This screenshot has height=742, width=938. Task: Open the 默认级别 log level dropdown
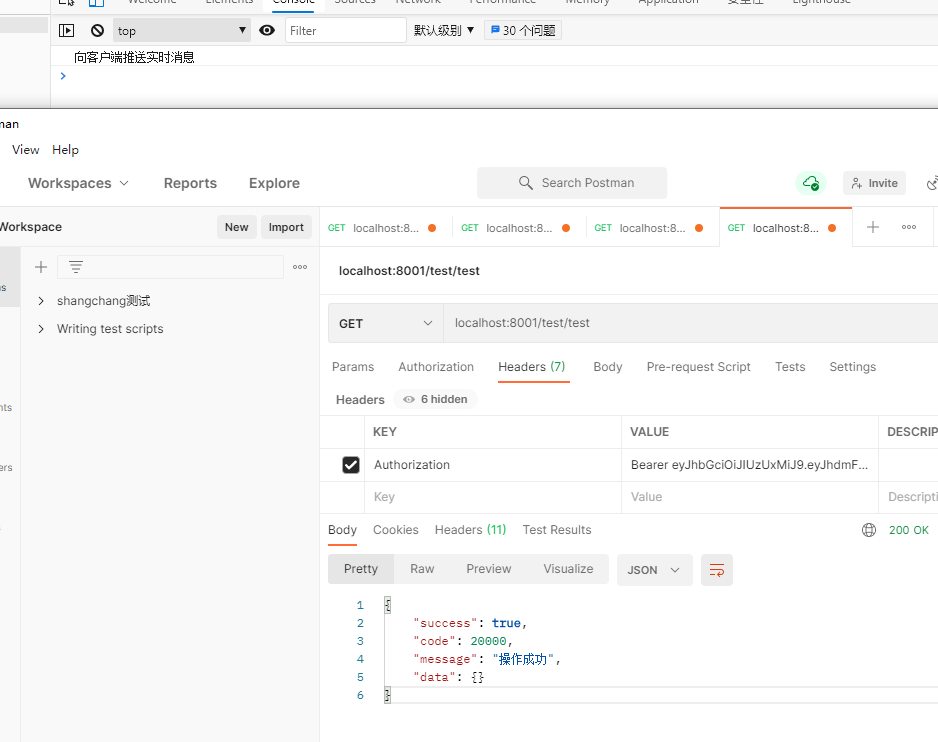[444, 31]
